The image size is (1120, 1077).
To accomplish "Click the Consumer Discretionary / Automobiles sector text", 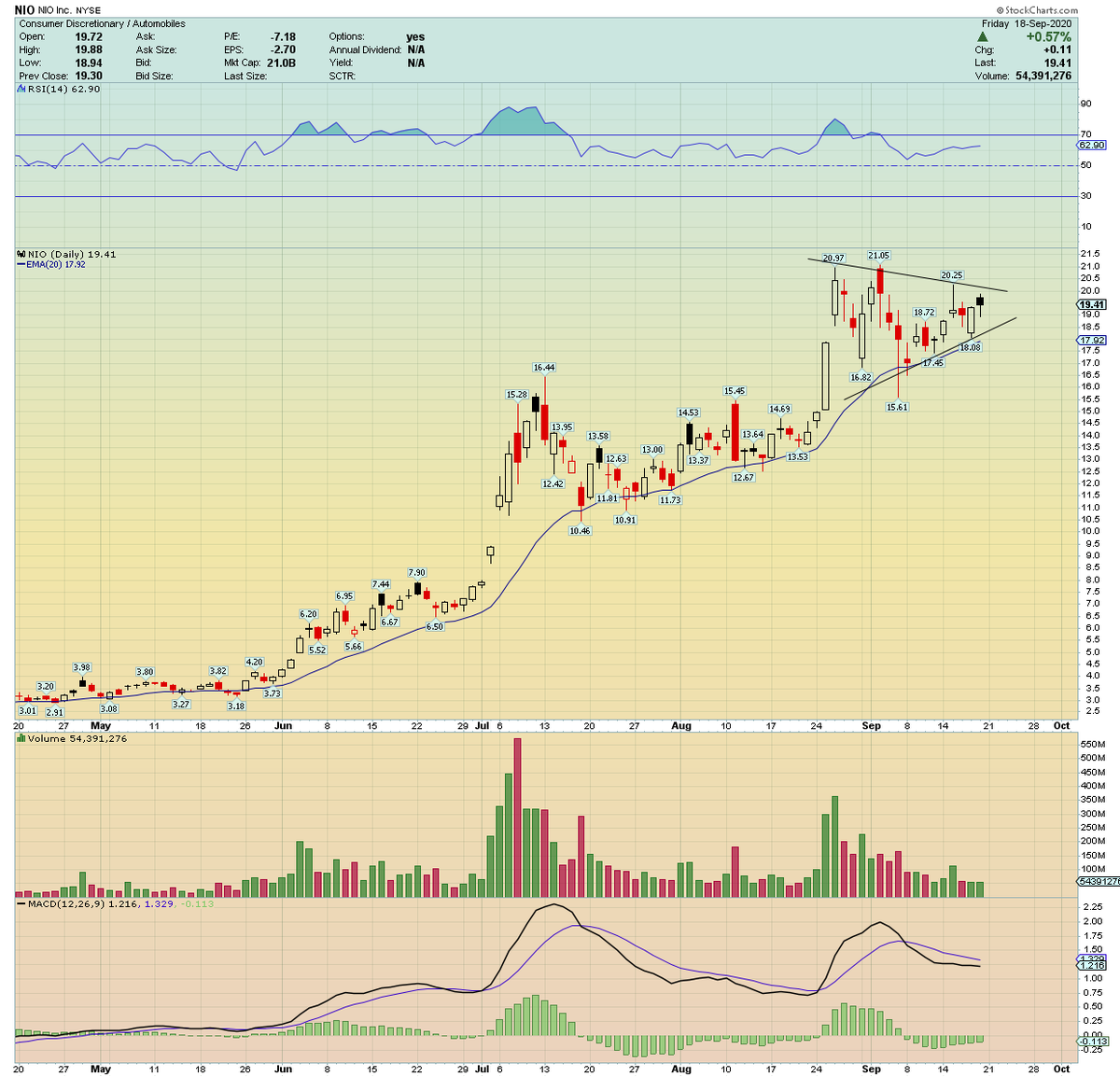I will (102, 23).
